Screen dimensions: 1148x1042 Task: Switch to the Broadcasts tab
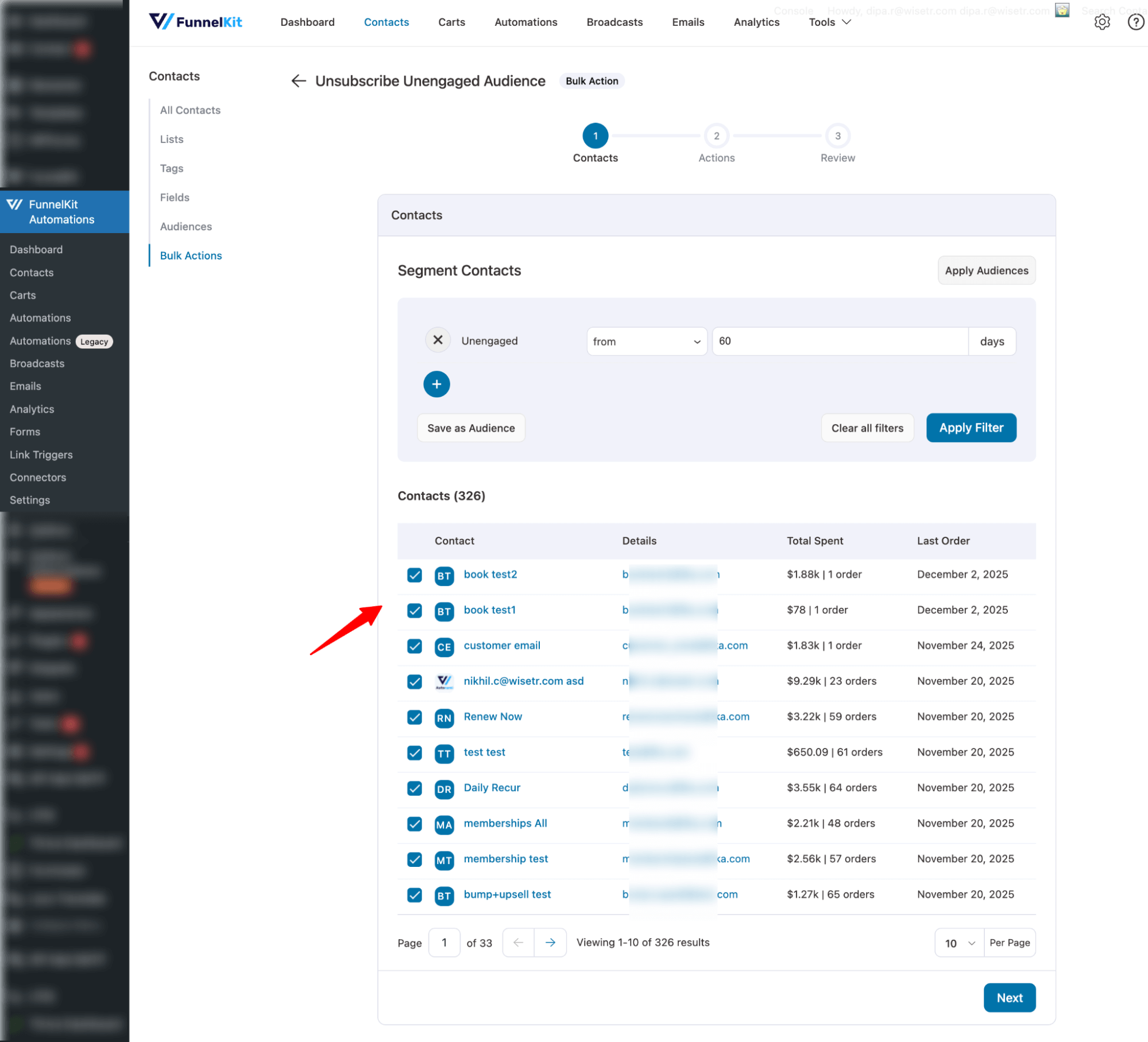pyautogui.click(x=614, y=22)
